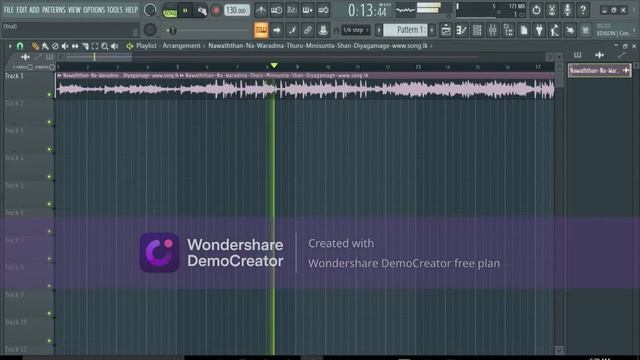The height and width of the screenshot is (360, 640).
Task: Click the 130.000 tempo display
Action: pyautogui.click(x=236, y=10)
